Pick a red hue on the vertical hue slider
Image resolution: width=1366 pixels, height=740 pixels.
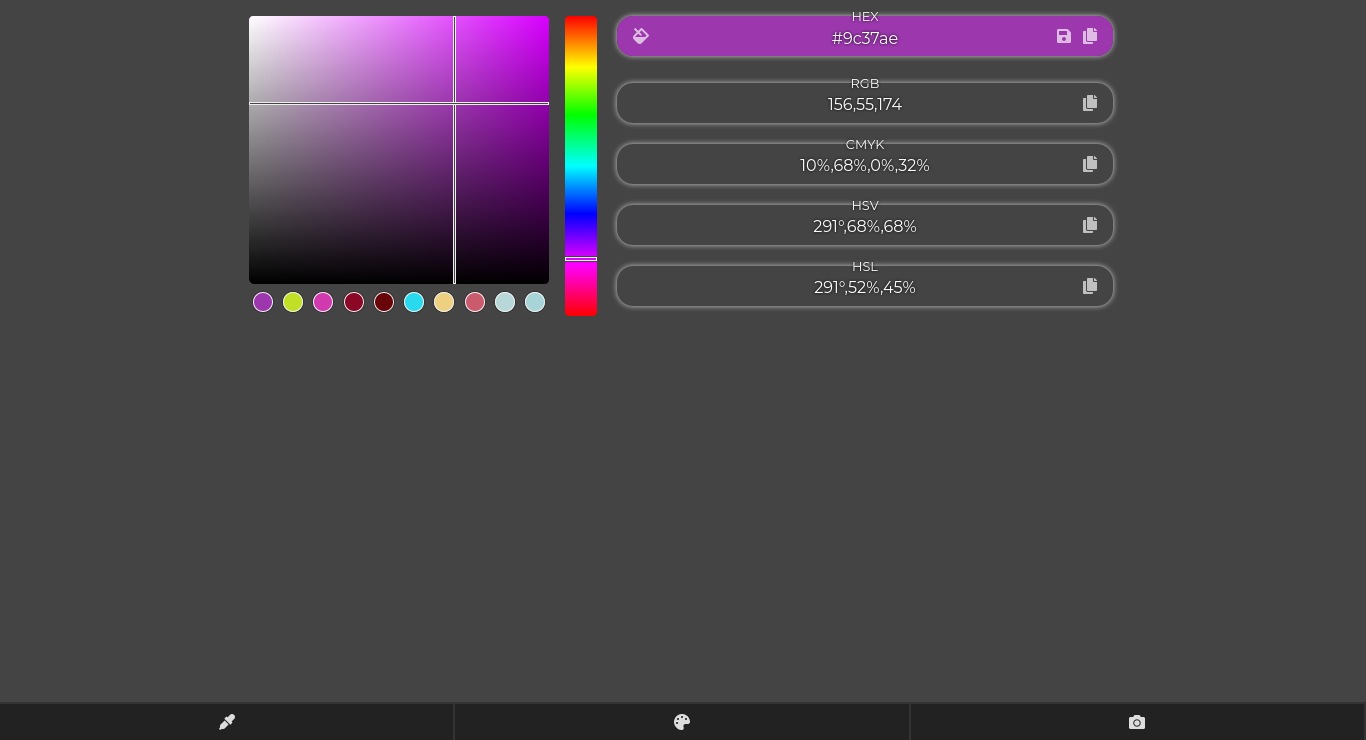click(x=581, y=25)
